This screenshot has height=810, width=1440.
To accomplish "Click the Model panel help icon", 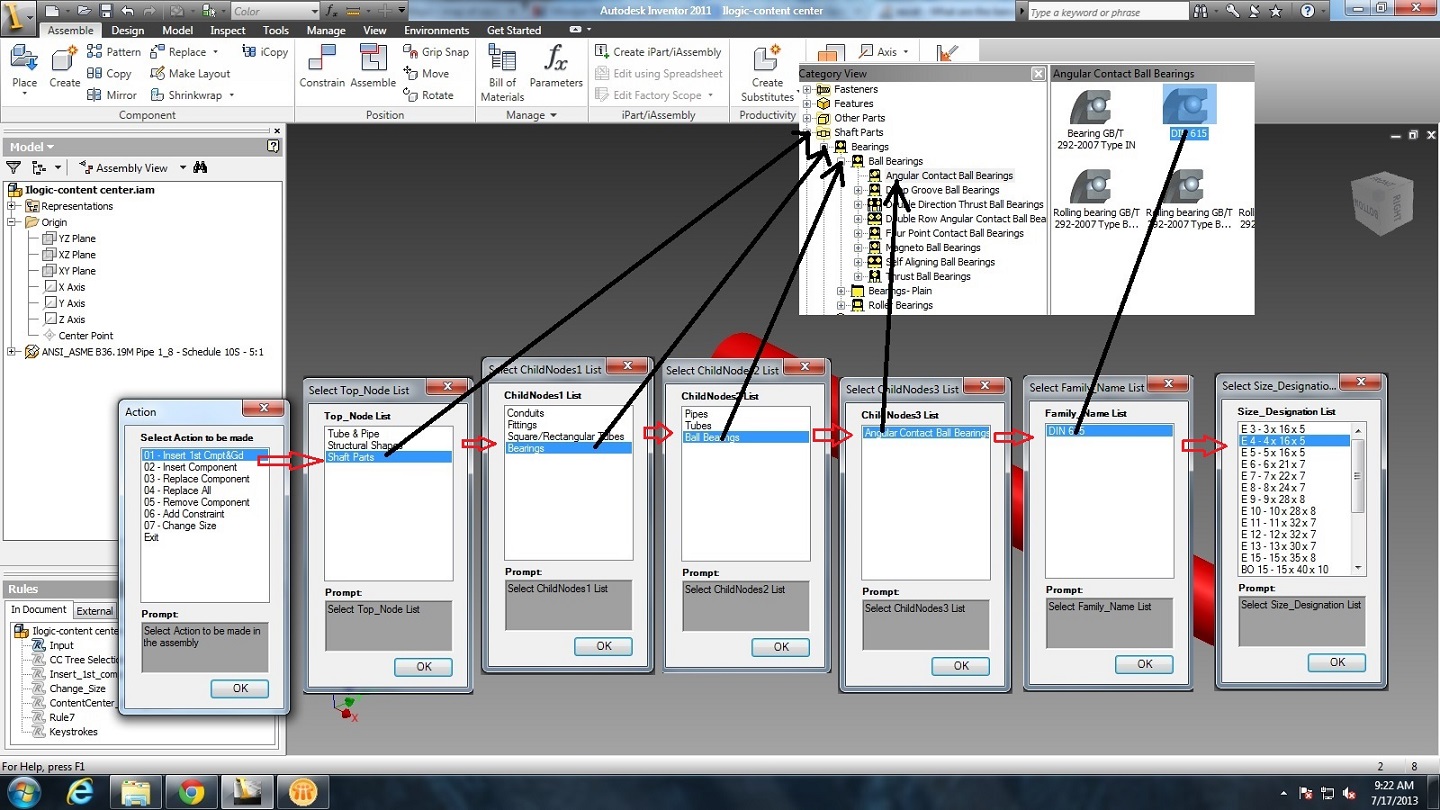I will [273, 146].
